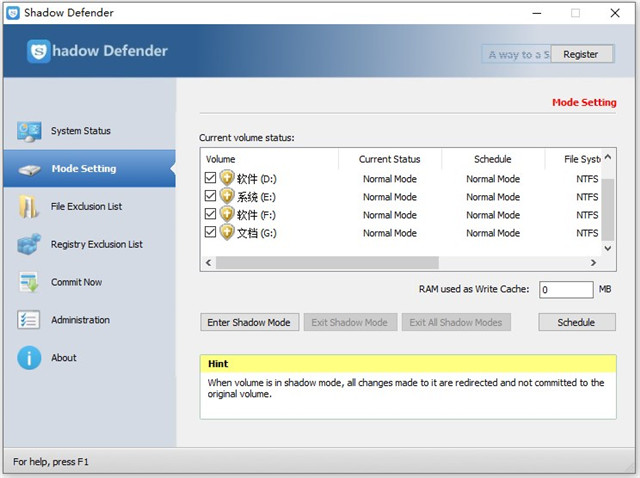Click the shield icon for volume G:

pyautogui.click(x=227, y=232)
